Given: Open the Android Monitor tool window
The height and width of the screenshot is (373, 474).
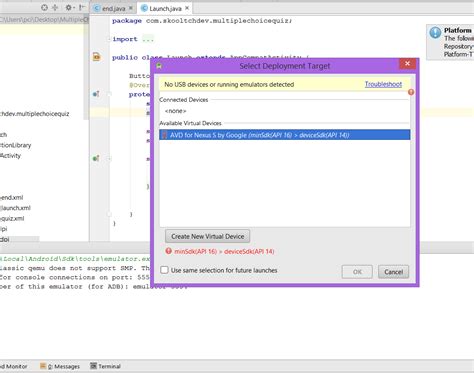Looking at the screenshot, I should [14, 366].
